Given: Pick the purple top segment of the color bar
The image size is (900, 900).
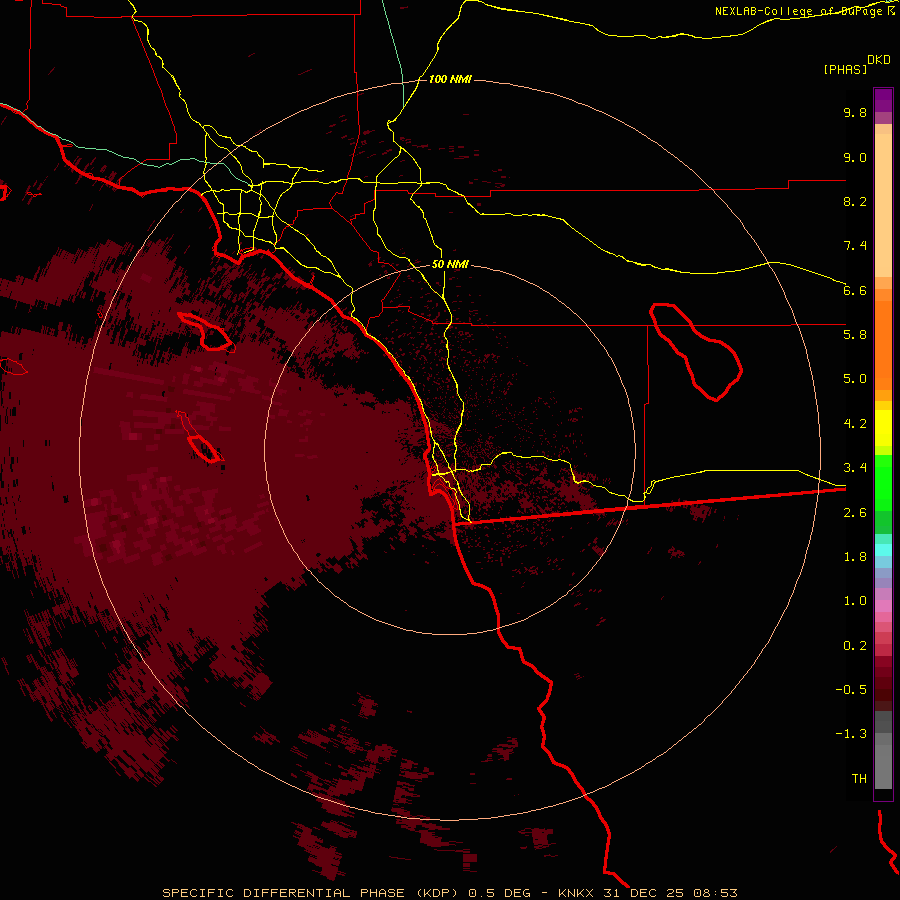Looking at the screenshot, I should coord(883,100).
